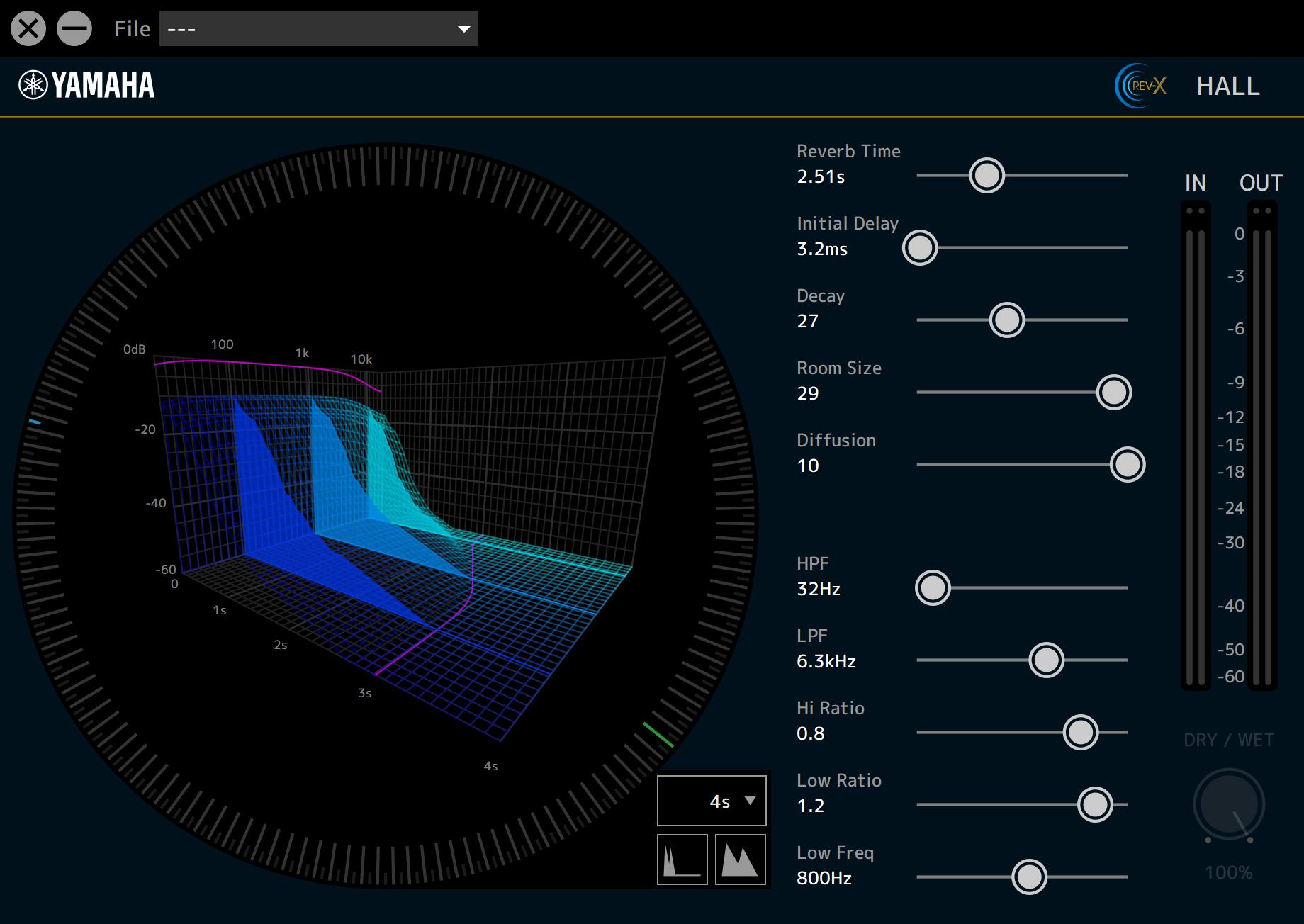Click the round minus minimize icon
The width and height of the screenshot is (1304, 924).
point(74,29)
